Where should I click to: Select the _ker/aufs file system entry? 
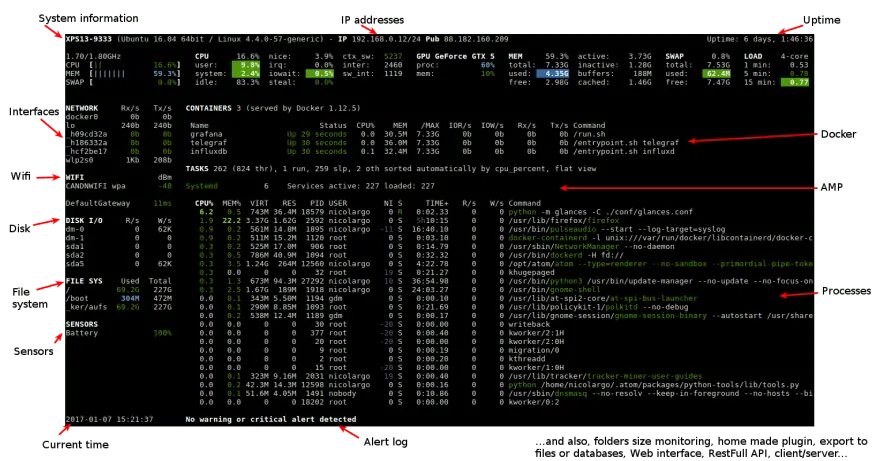pos(118,307)
